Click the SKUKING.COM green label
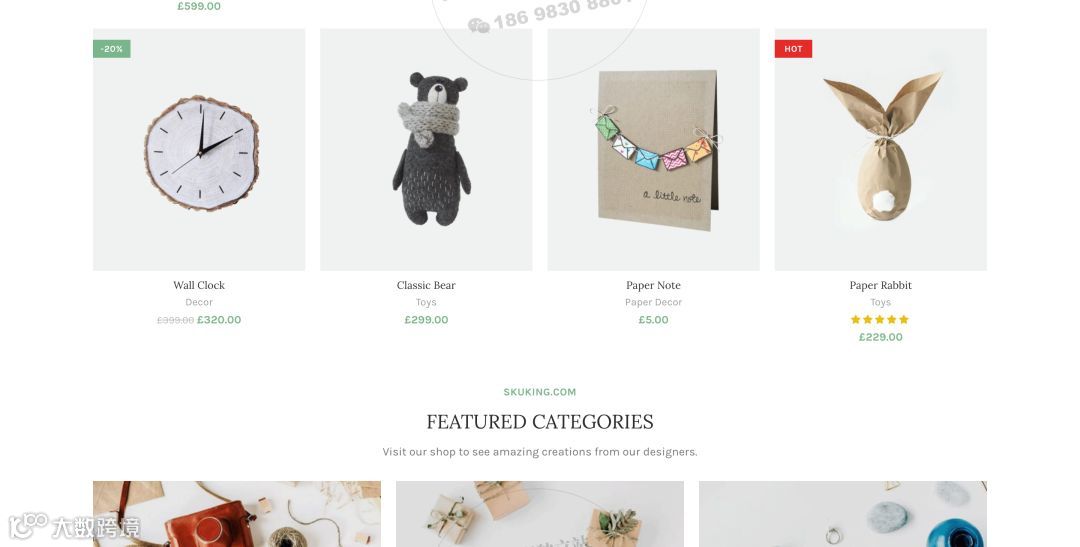The image size is (1080, 547). coord(540,392)
